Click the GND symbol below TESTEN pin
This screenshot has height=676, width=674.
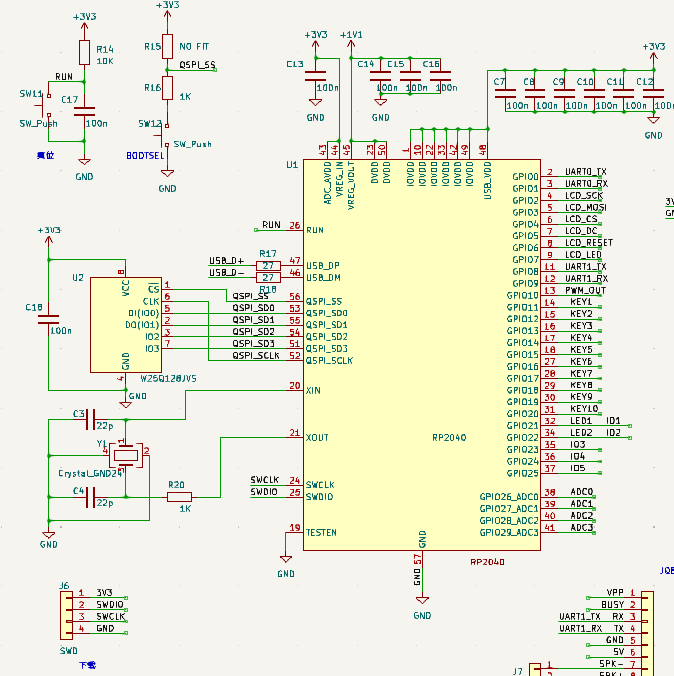pos(285,560)
